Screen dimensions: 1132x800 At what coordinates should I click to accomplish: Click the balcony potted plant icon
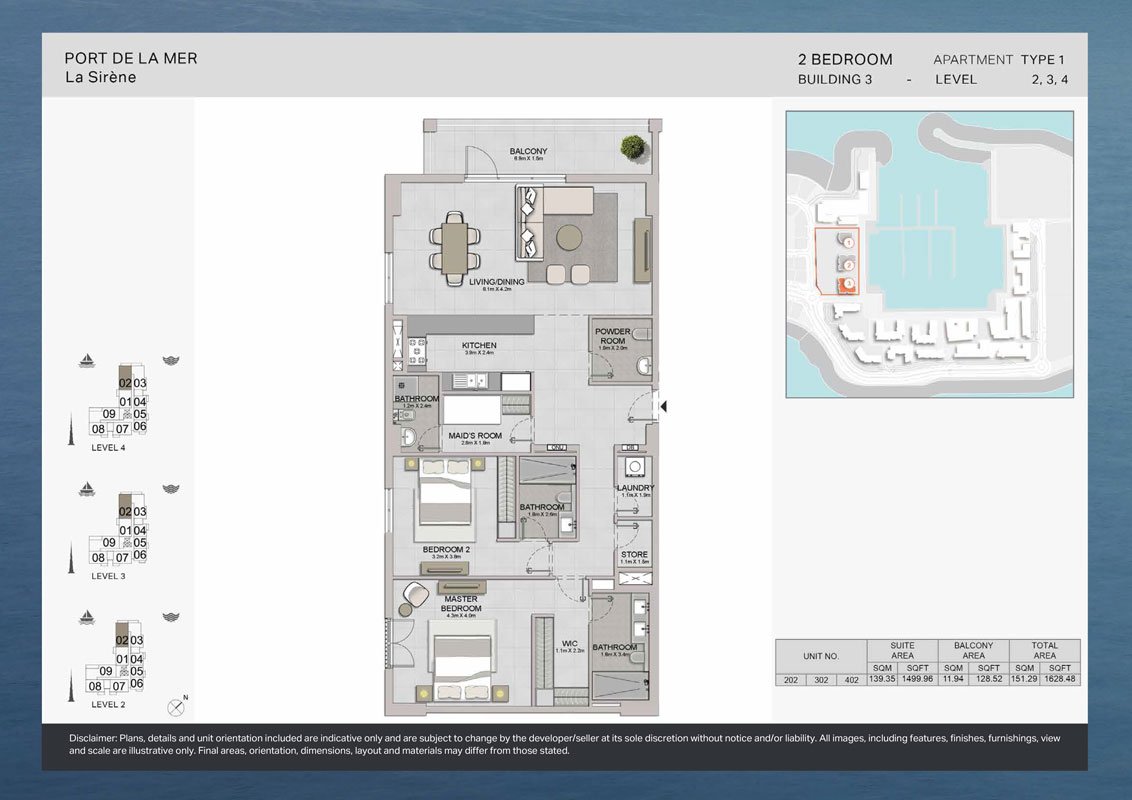click(632, 147)
